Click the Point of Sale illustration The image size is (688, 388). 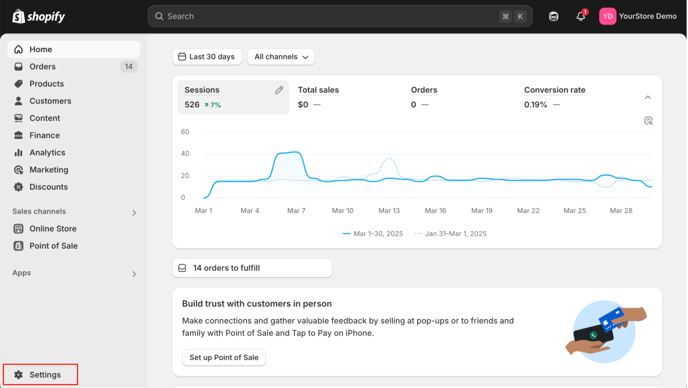(x=606, y=331)
